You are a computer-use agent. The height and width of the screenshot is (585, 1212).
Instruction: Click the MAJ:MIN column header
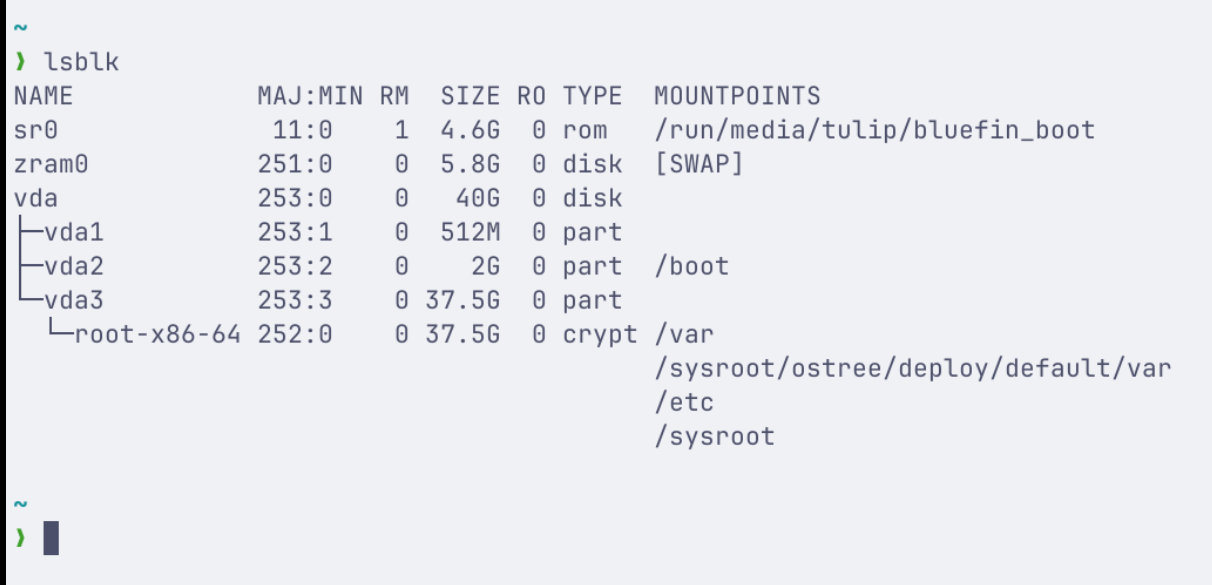[310, 96]
